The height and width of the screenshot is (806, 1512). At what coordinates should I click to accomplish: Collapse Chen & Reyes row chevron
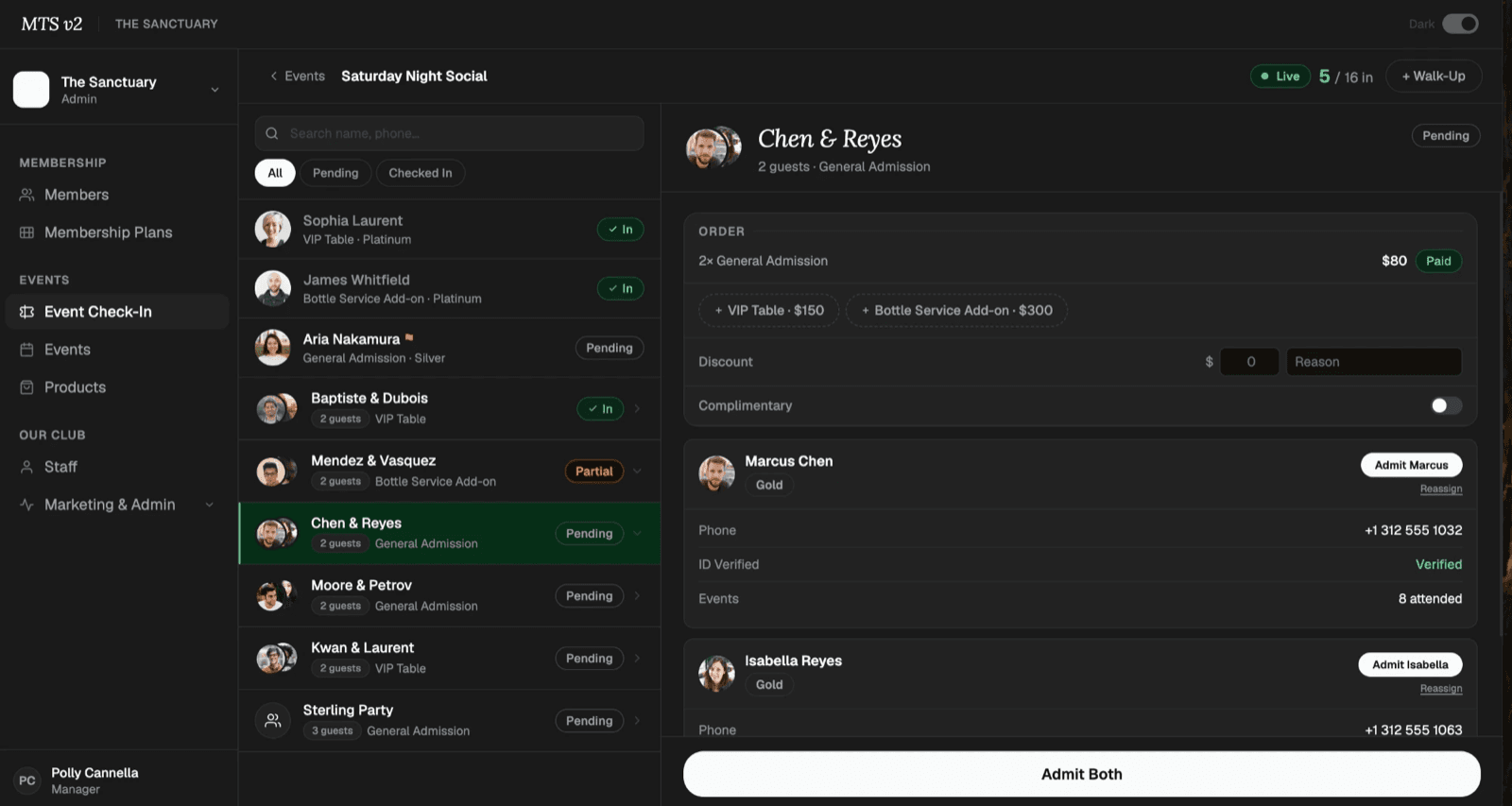[637, 533]
